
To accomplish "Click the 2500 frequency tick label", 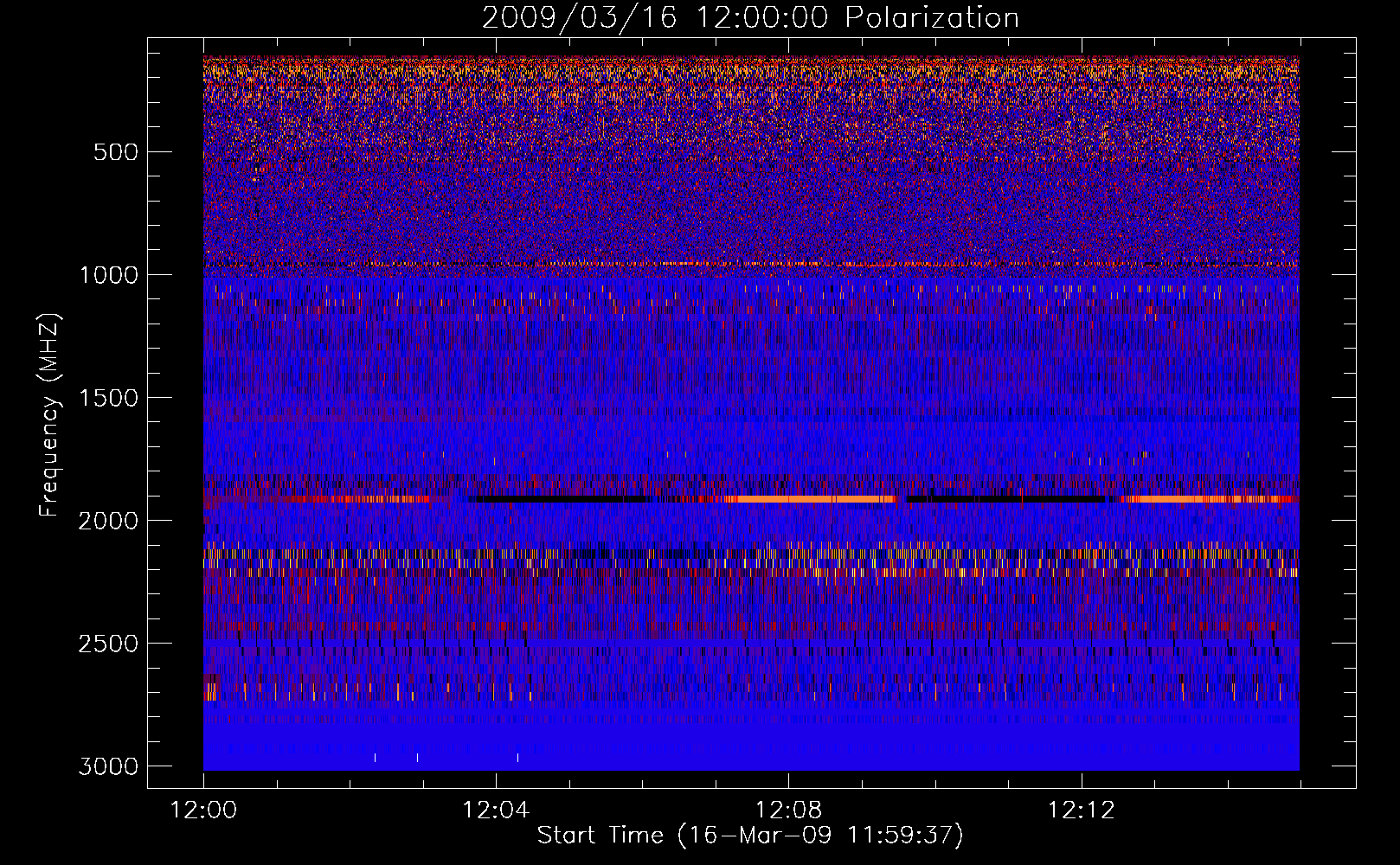I will tap(108, 644).
